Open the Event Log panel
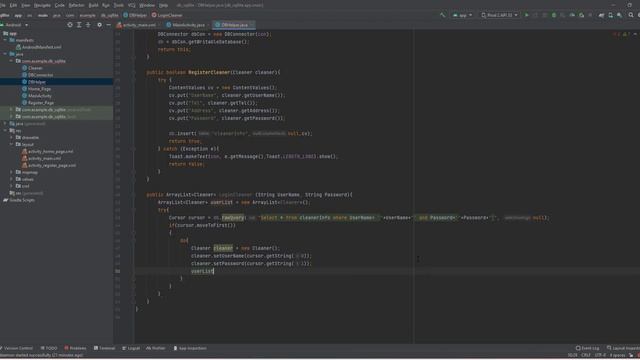The image size is (640, 360). [587, 348]
